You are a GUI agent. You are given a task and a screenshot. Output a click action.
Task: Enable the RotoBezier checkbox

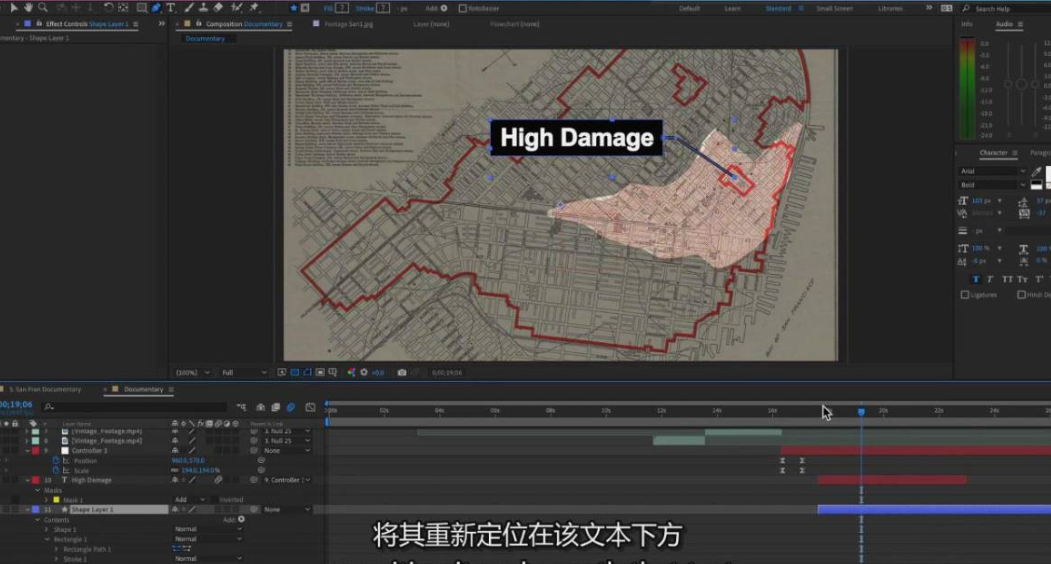coord(463,8)
